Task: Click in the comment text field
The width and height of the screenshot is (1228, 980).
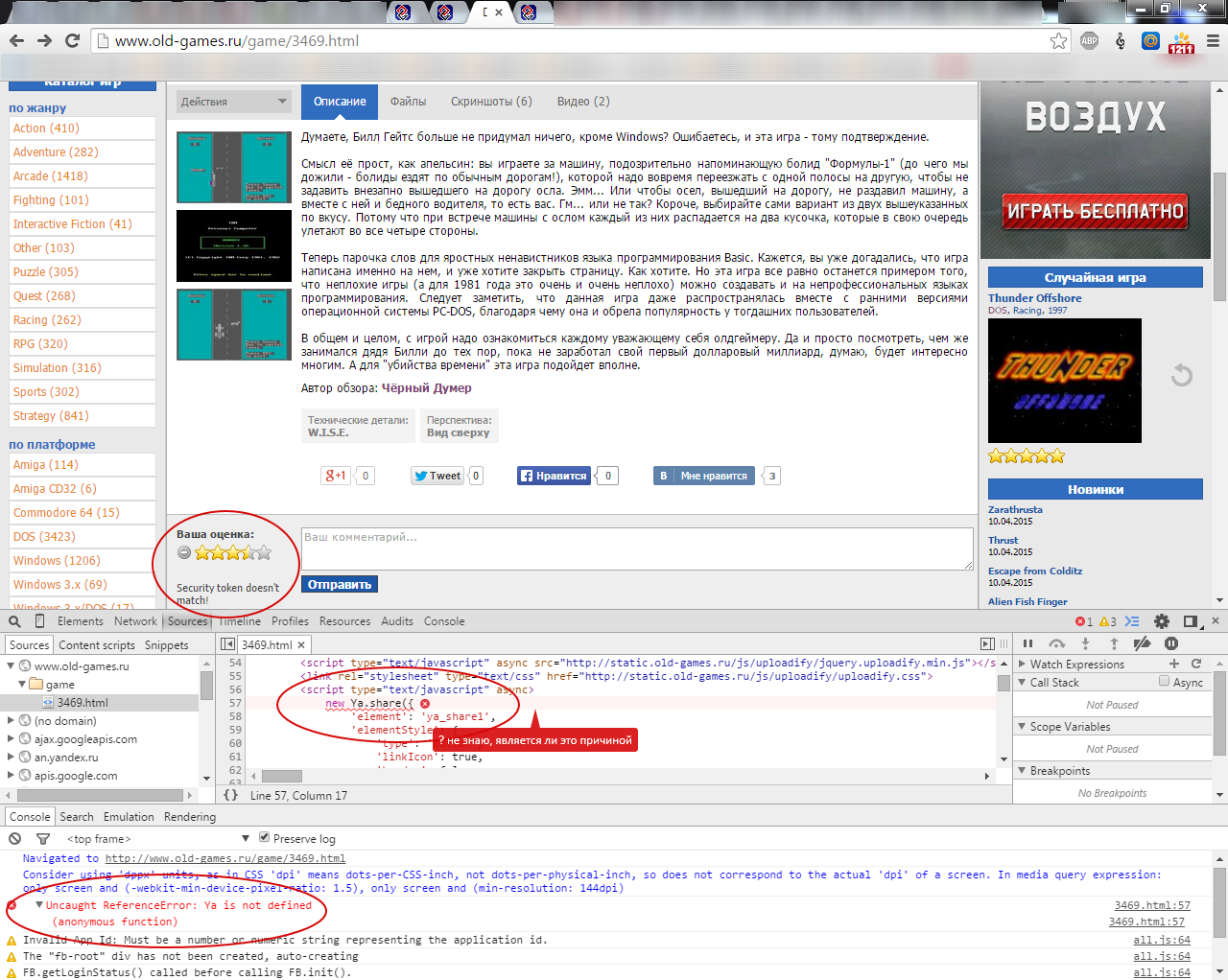Action: [x=637, y=548]
